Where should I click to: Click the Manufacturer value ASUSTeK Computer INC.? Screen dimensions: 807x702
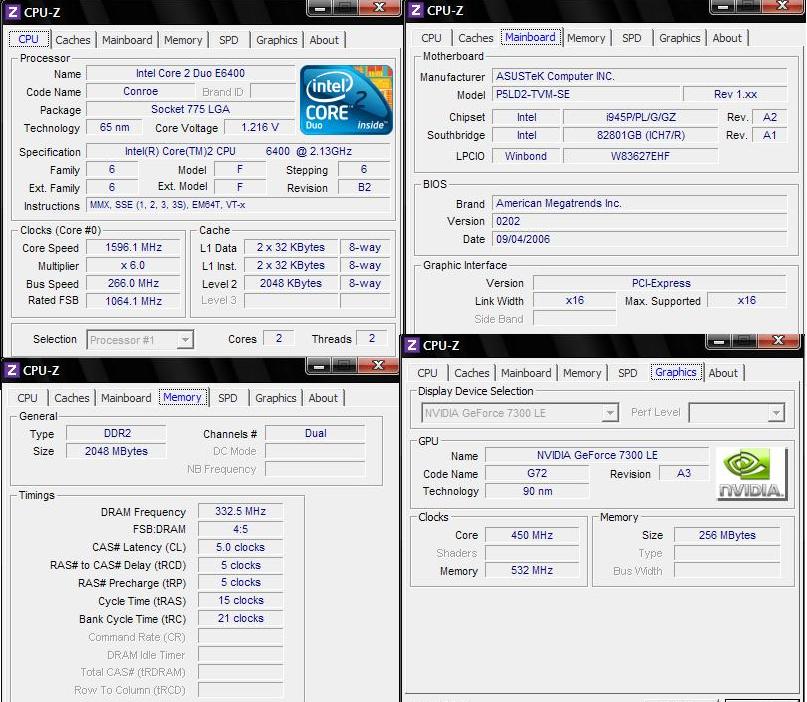coord(639,76)
